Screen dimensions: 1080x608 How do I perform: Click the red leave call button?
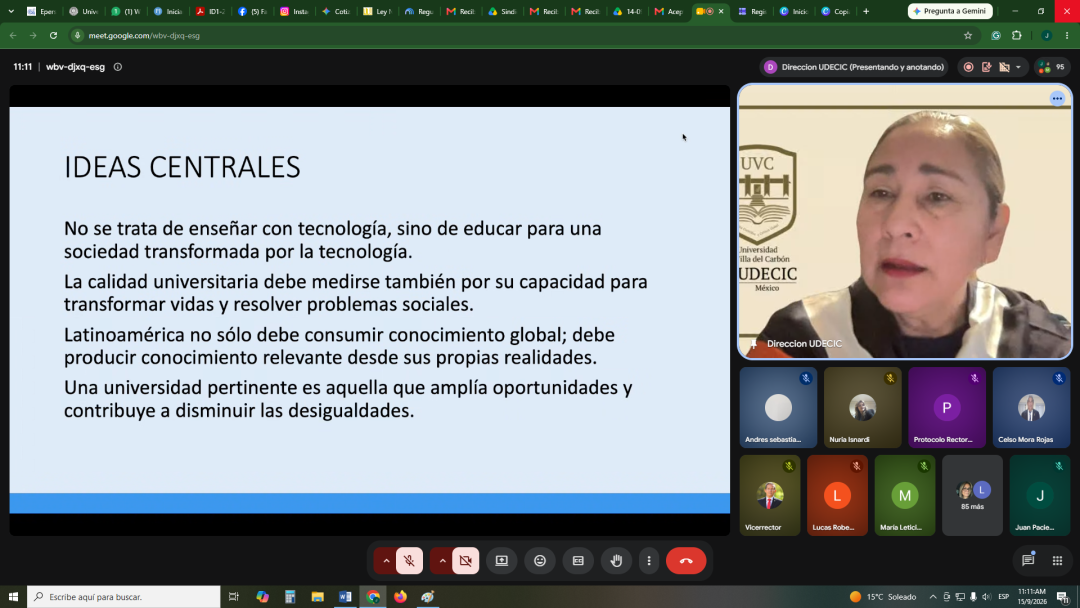coord(686,560)
